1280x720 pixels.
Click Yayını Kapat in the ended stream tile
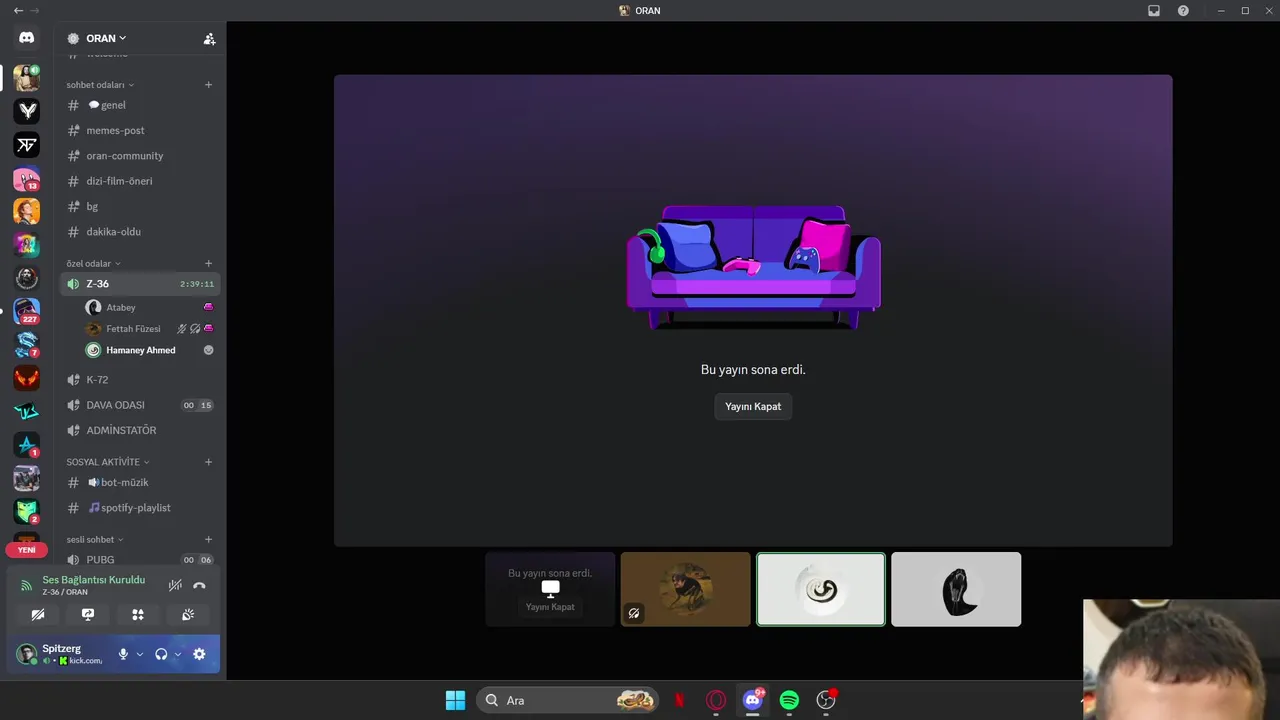tap(550, 607)
